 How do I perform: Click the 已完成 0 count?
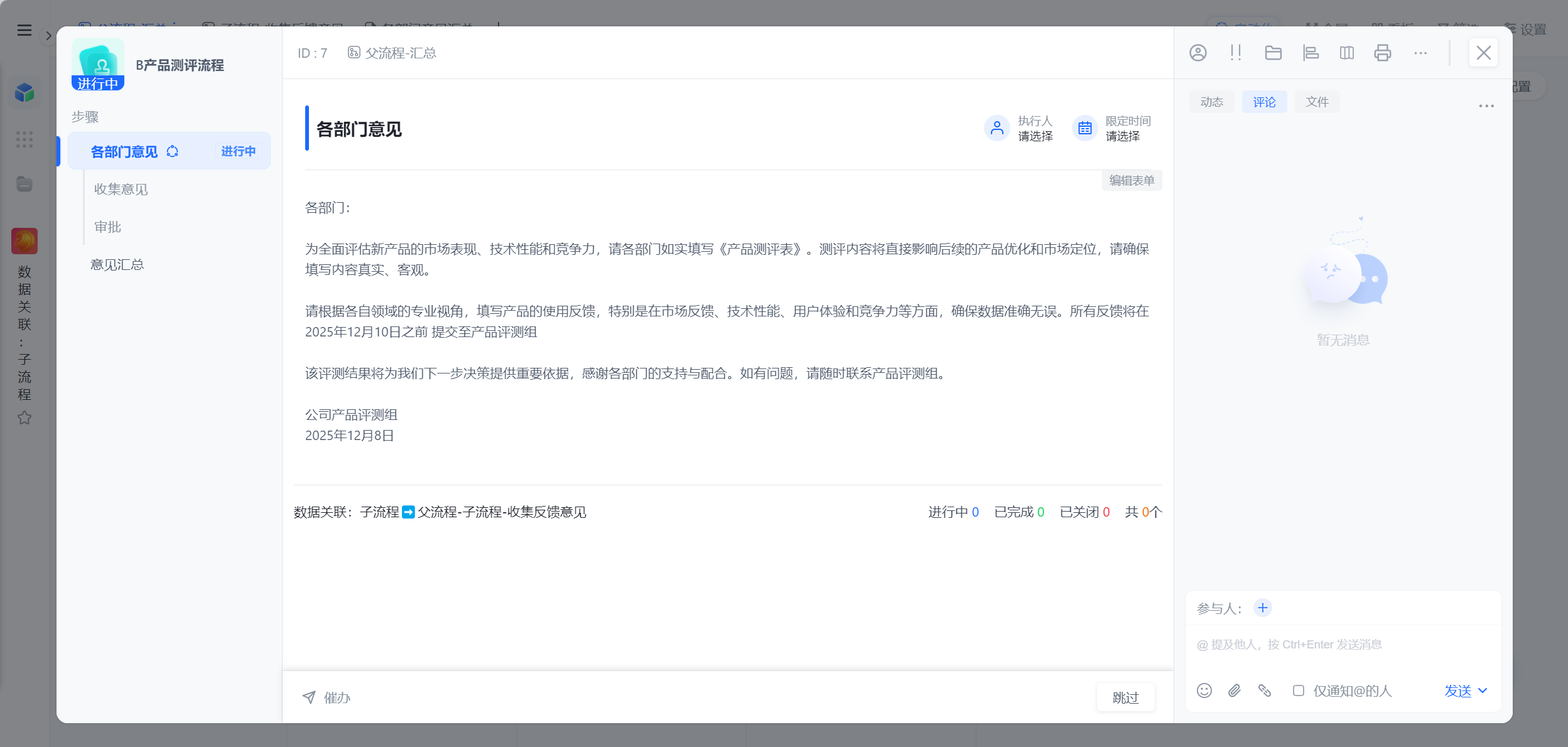pos(1019,512)
